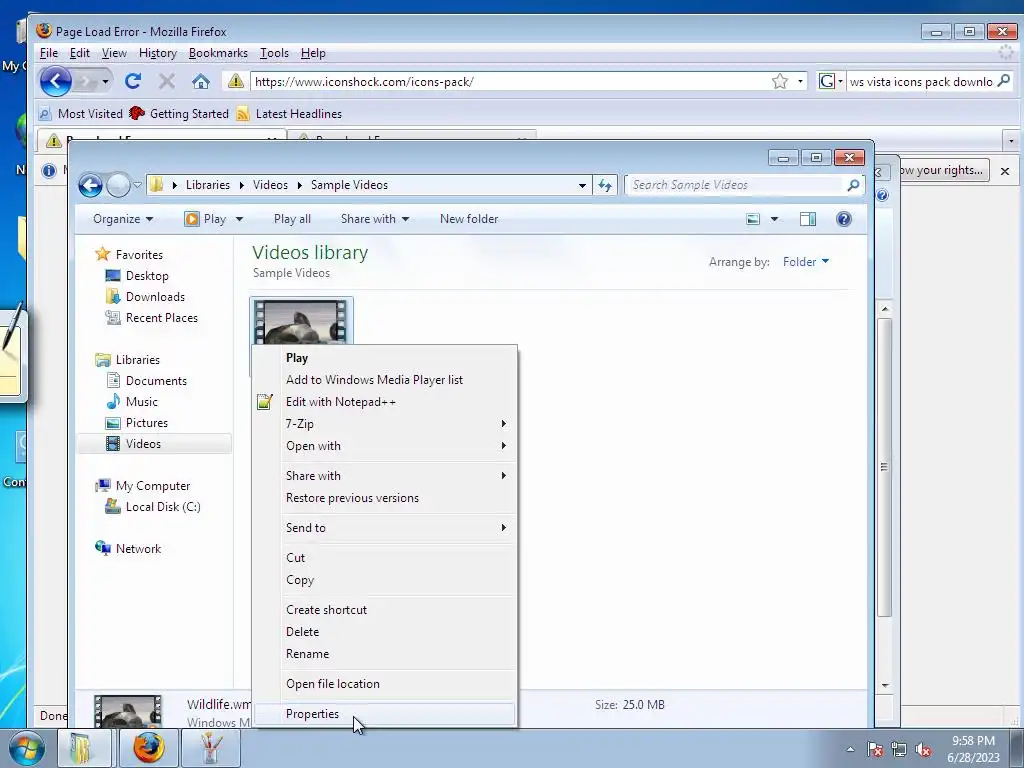
Task: Click Play all toolbar button
Action: point(292,219)
